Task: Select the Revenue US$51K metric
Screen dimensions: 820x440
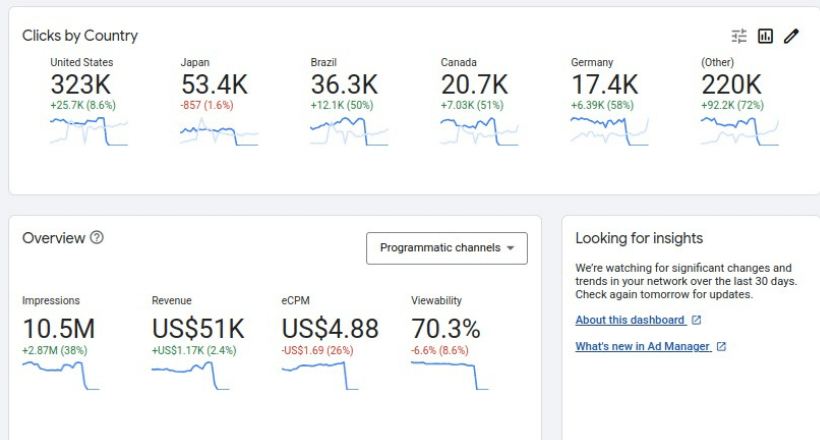Action: coord(198,328)
